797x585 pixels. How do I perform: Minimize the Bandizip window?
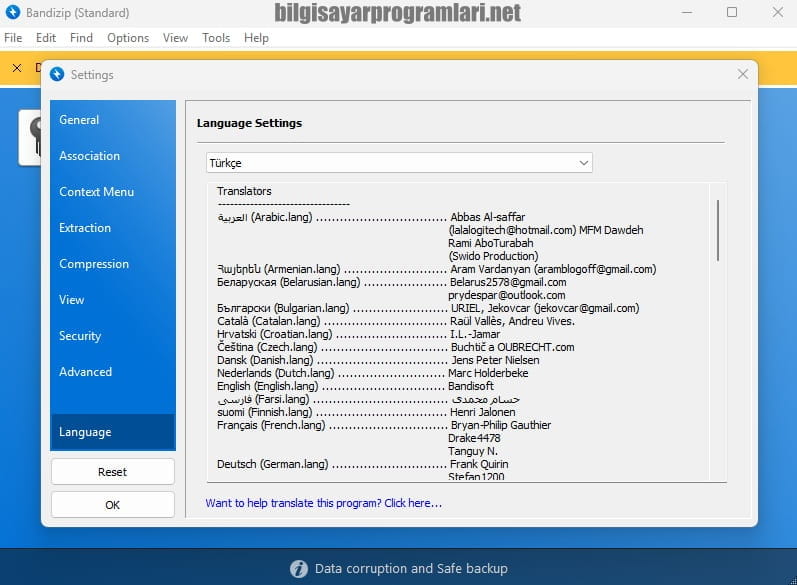coord(687,12)
